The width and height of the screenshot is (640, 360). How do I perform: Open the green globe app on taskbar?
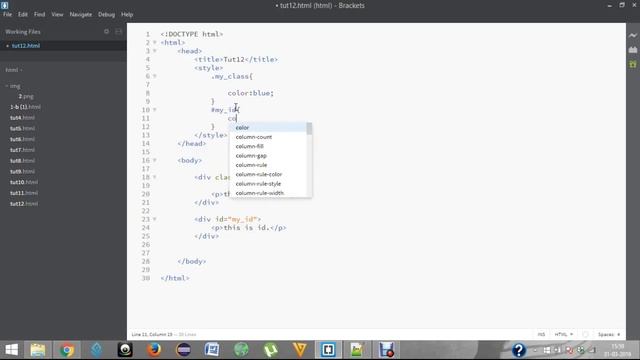241,350
